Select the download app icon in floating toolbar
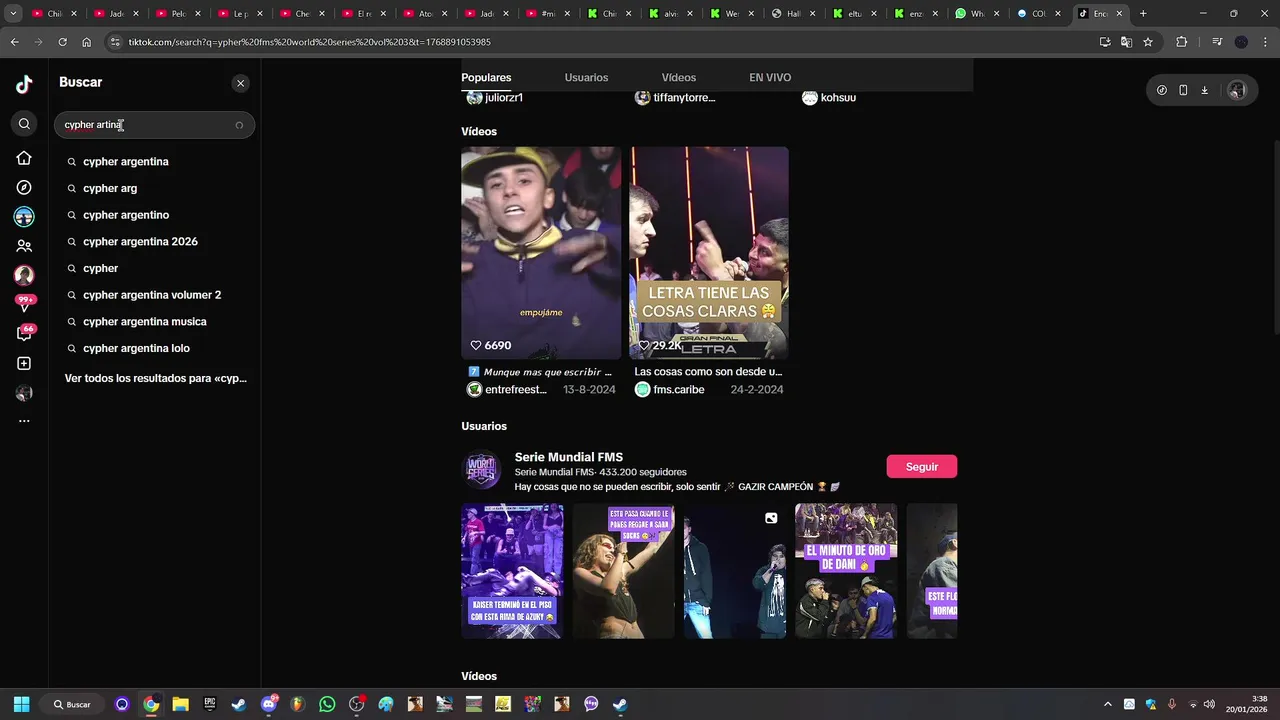 coord(1205,90)
